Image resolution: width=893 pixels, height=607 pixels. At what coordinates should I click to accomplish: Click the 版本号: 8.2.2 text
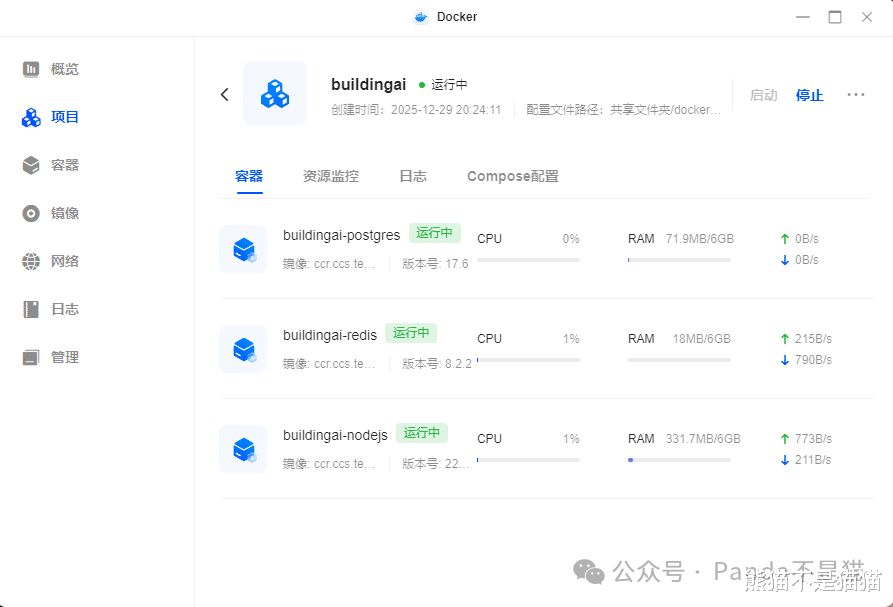[x=437, y=364]
